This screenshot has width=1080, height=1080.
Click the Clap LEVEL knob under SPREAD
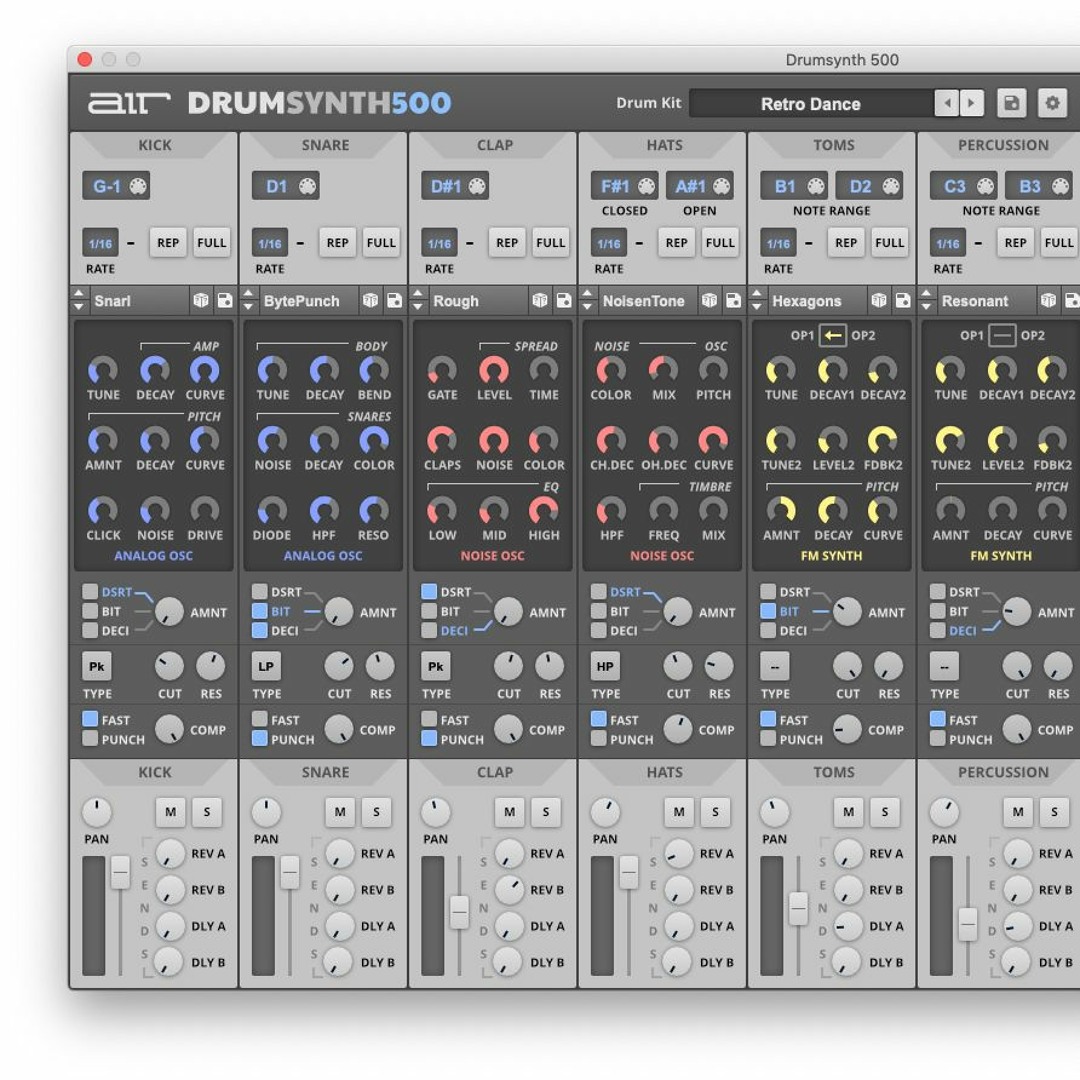click(x=494, y=371)
